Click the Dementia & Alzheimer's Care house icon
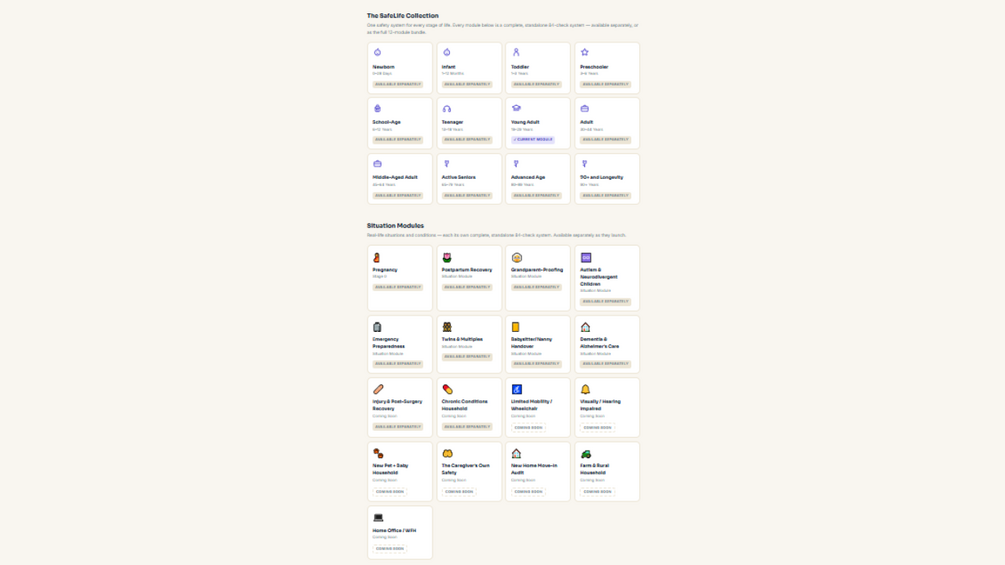 [x=585, y=327]
